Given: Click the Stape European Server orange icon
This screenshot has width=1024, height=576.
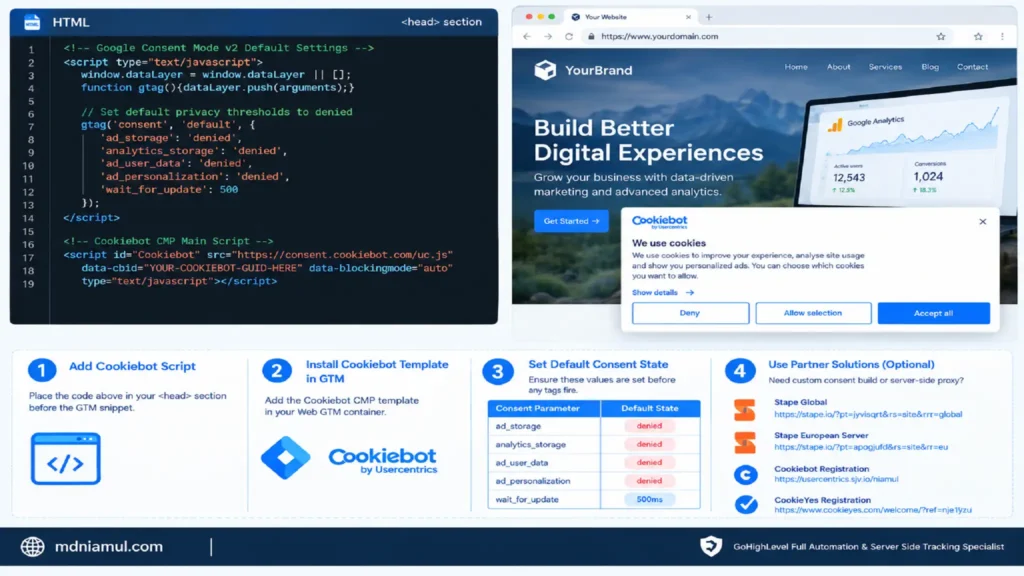Looking at the screenshot, I should [744, 442].
